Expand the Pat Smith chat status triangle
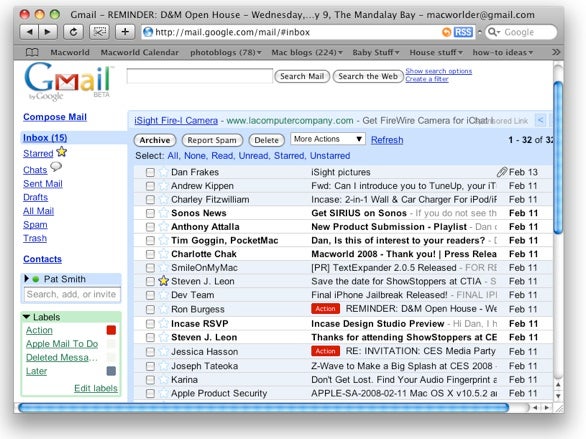 pos(26,278)
